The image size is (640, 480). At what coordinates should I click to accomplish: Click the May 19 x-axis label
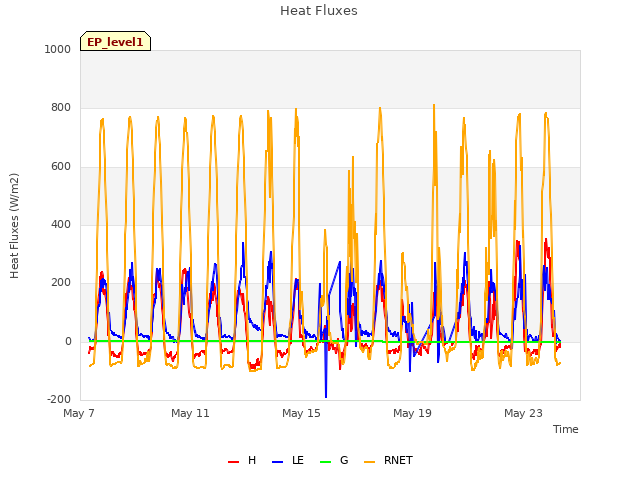(x=412, y=413)
